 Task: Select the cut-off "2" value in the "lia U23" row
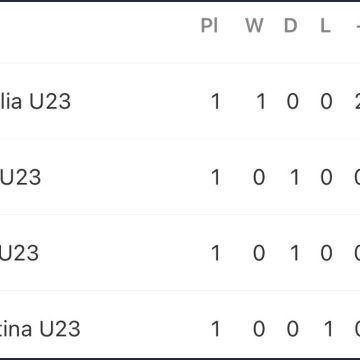[x=357, y=101]
